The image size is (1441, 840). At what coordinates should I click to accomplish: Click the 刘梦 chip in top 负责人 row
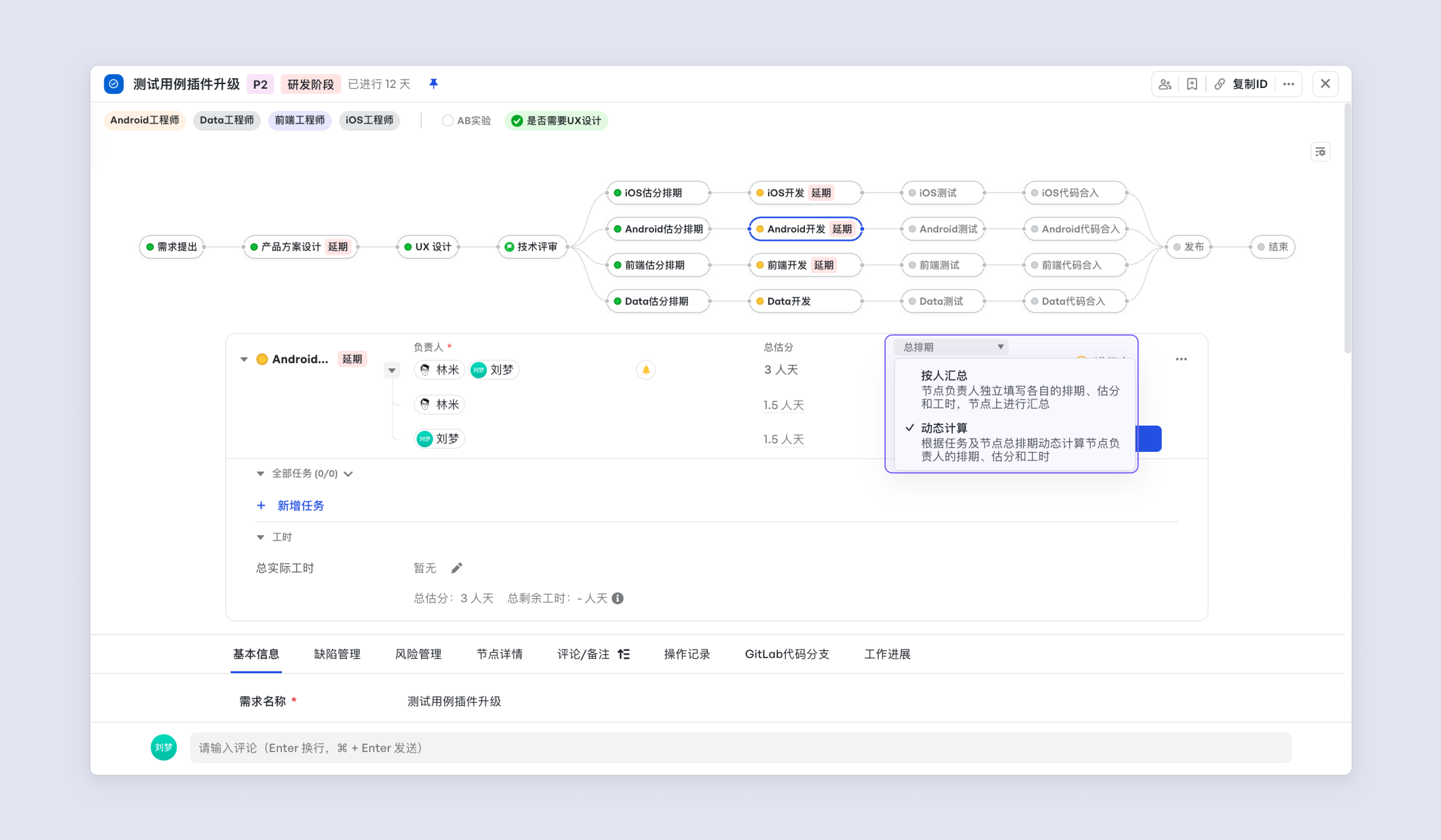(x=493, y=370)
